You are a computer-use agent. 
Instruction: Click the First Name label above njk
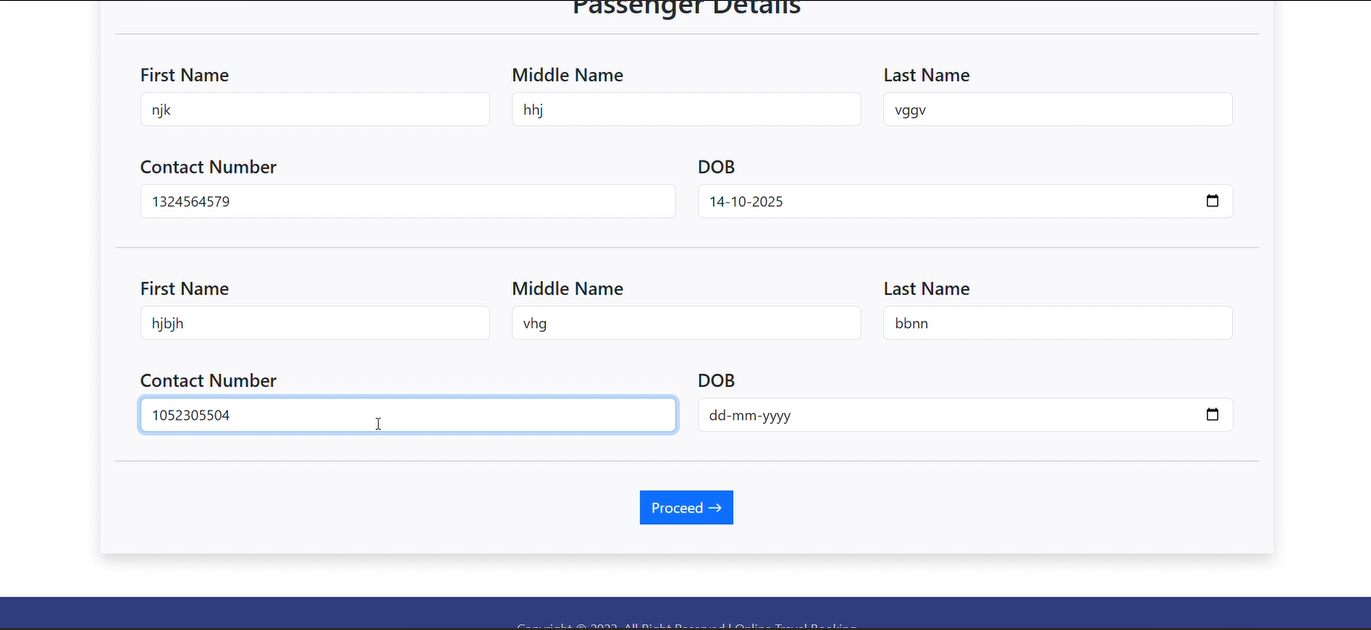184,75
